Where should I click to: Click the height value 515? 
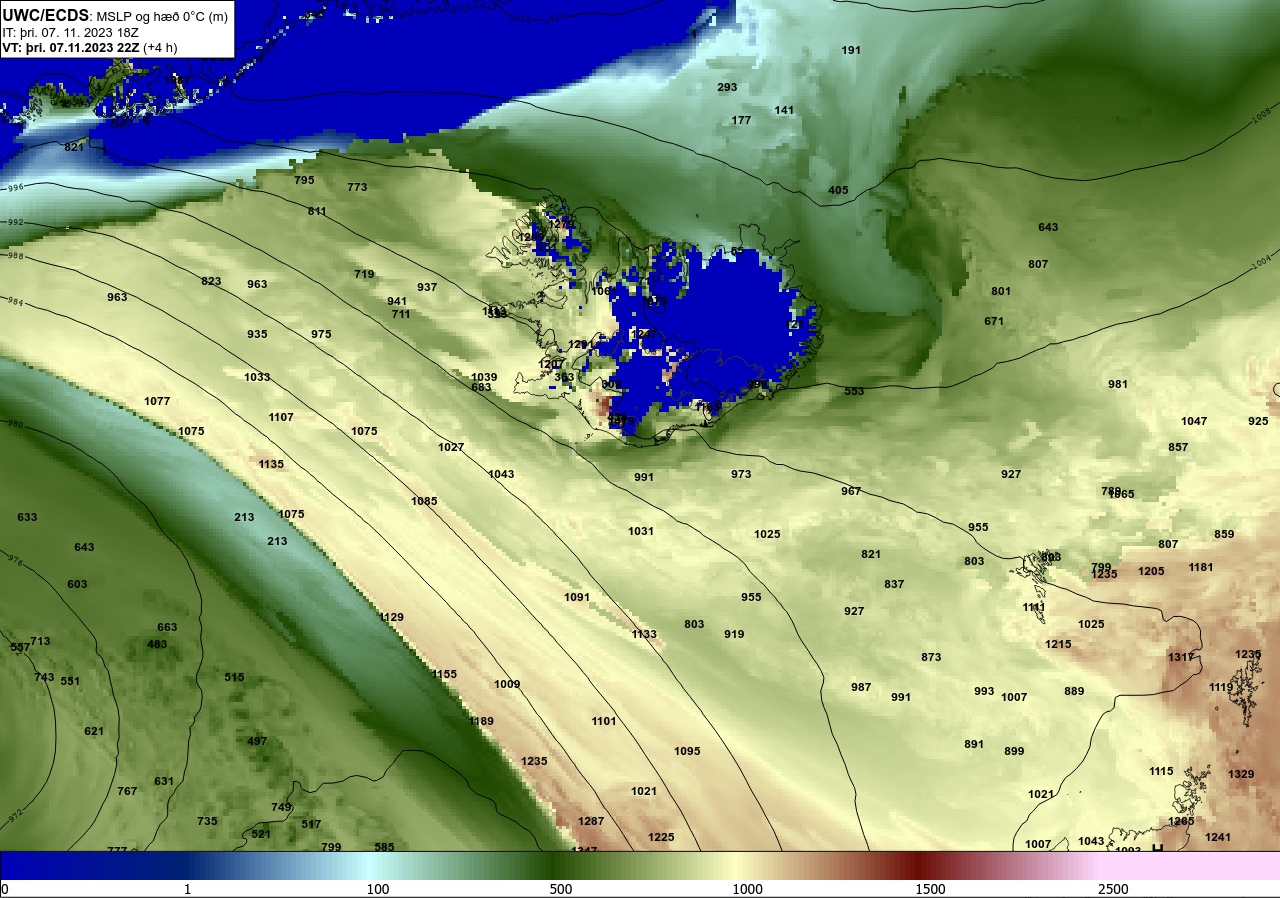click(x=234, y=677)
